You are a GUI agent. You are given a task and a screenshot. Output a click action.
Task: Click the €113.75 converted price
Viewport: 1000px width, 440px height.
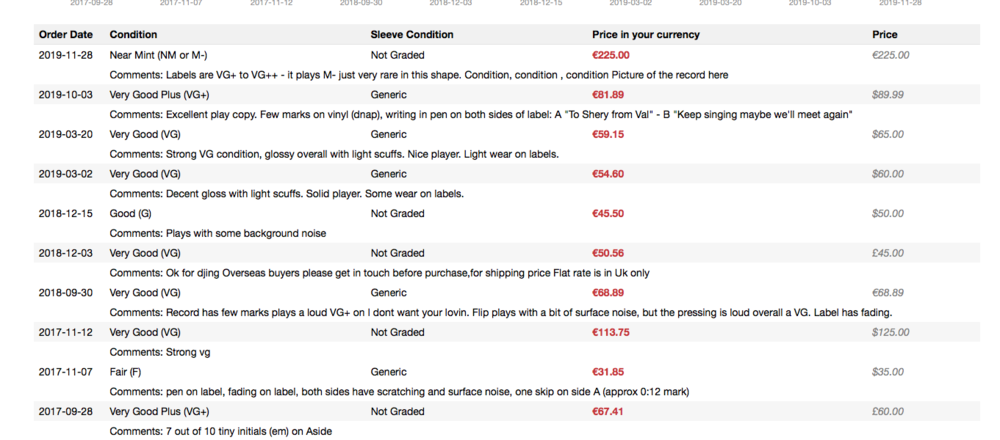610,332
